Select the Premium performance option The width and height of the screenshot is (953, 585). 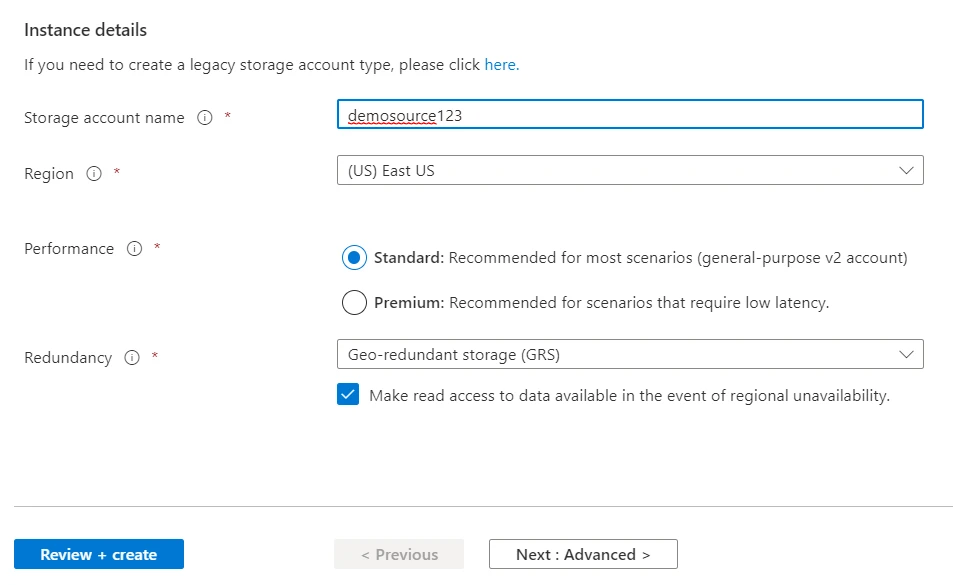pyautogui.click(x=355, y=302)
